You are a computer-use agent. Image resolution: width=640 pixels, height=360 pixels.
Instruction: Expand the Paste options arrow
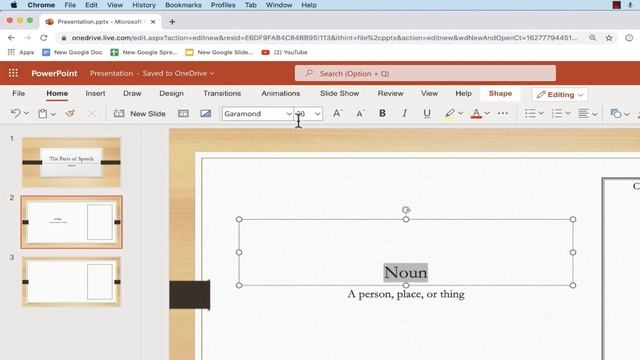(x=53, y=114)
